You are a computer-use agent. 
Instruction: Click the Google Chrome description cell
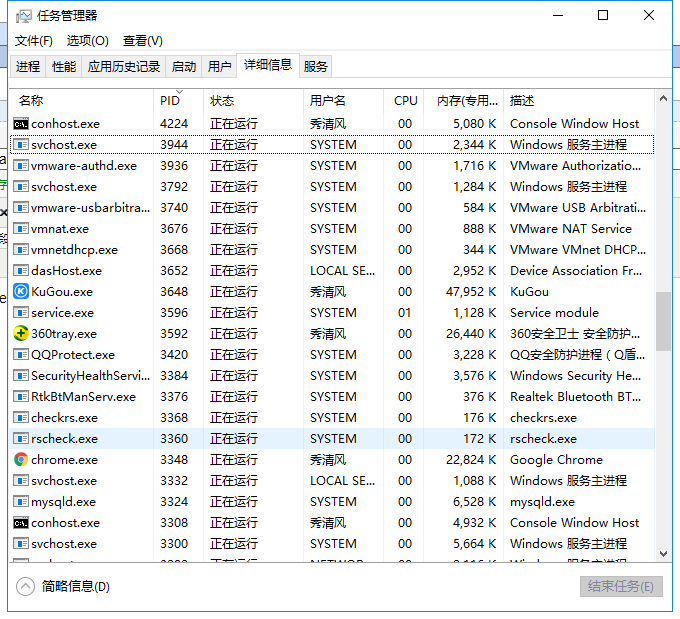(556, 459)
